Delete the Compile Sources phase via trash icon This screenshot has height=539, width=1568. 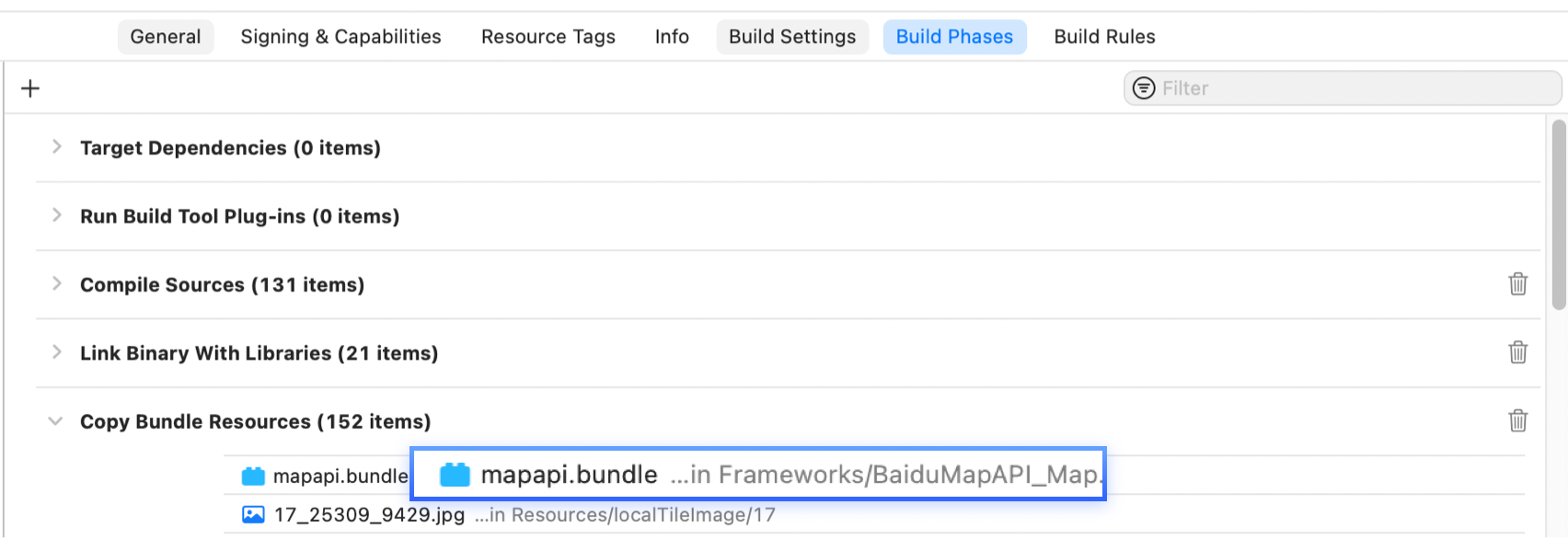1517,284
